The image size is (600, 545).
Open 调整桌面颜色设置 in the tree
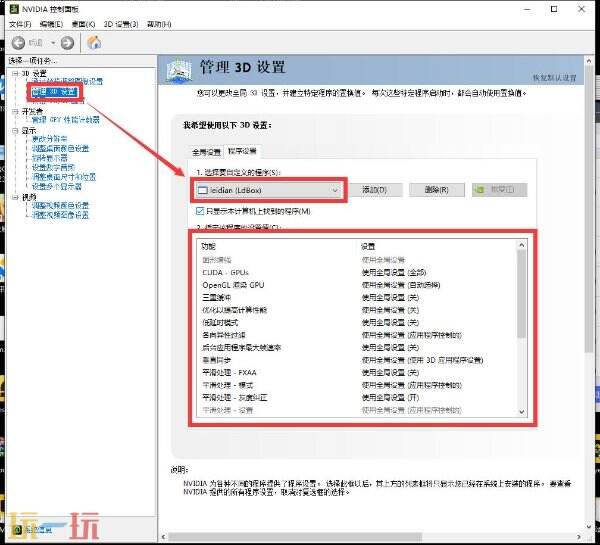pyautogui.click(x=60, y=148)
